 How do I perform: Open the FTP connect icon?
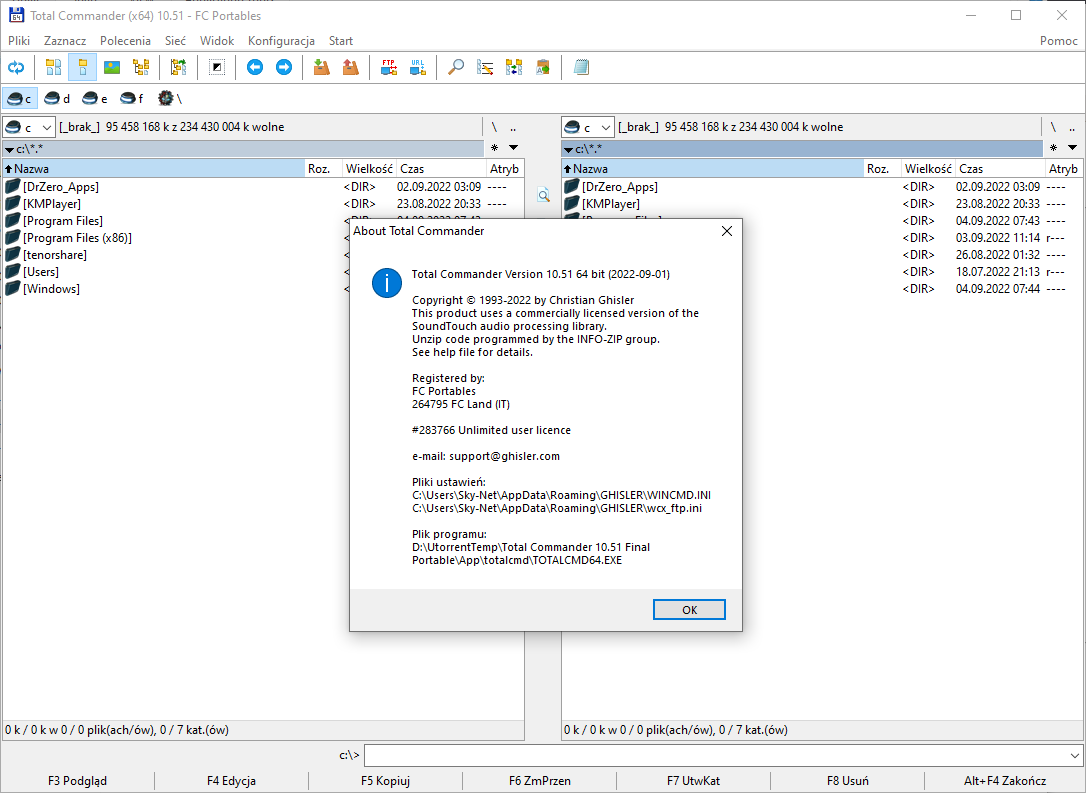pyautogui.click(x=389, y=67)
